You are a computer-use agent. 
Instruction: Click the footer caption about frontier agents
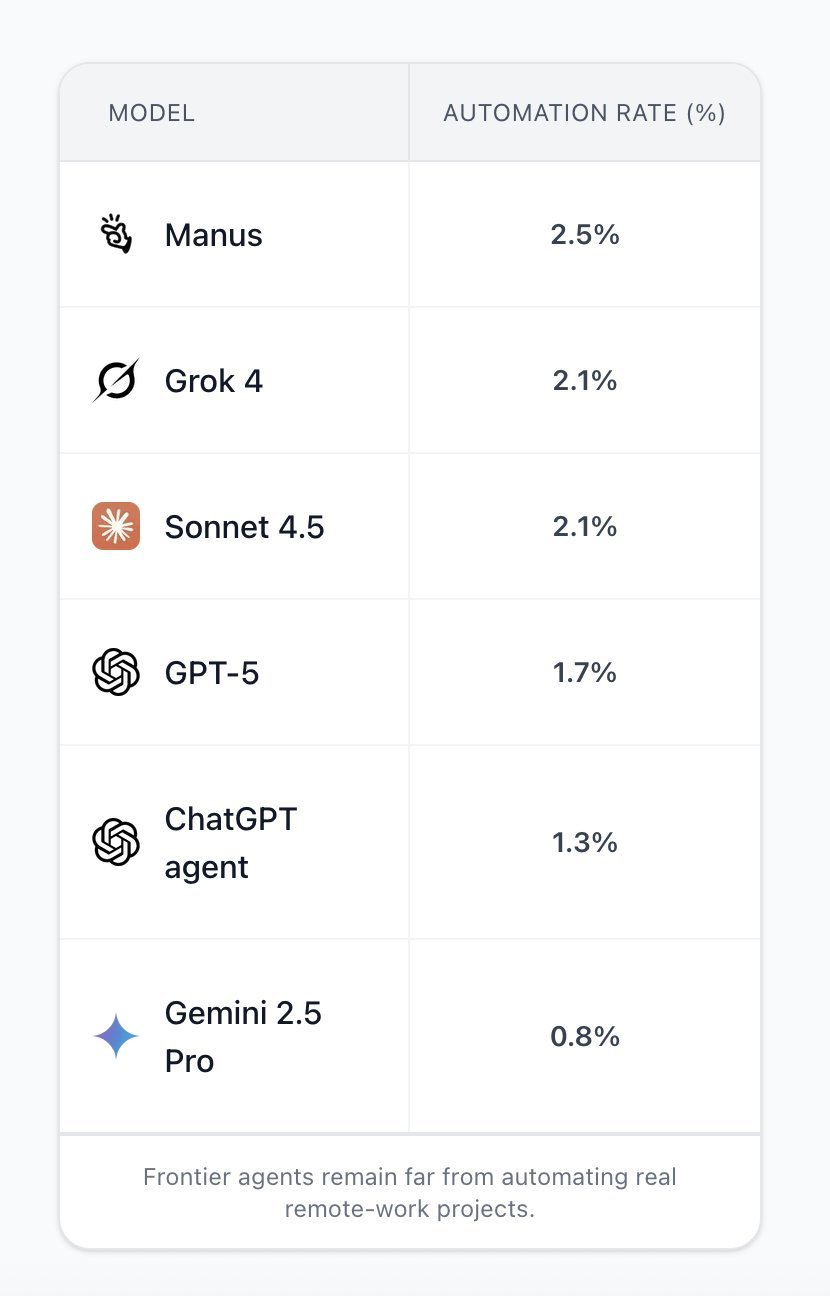pos(410,1192)
